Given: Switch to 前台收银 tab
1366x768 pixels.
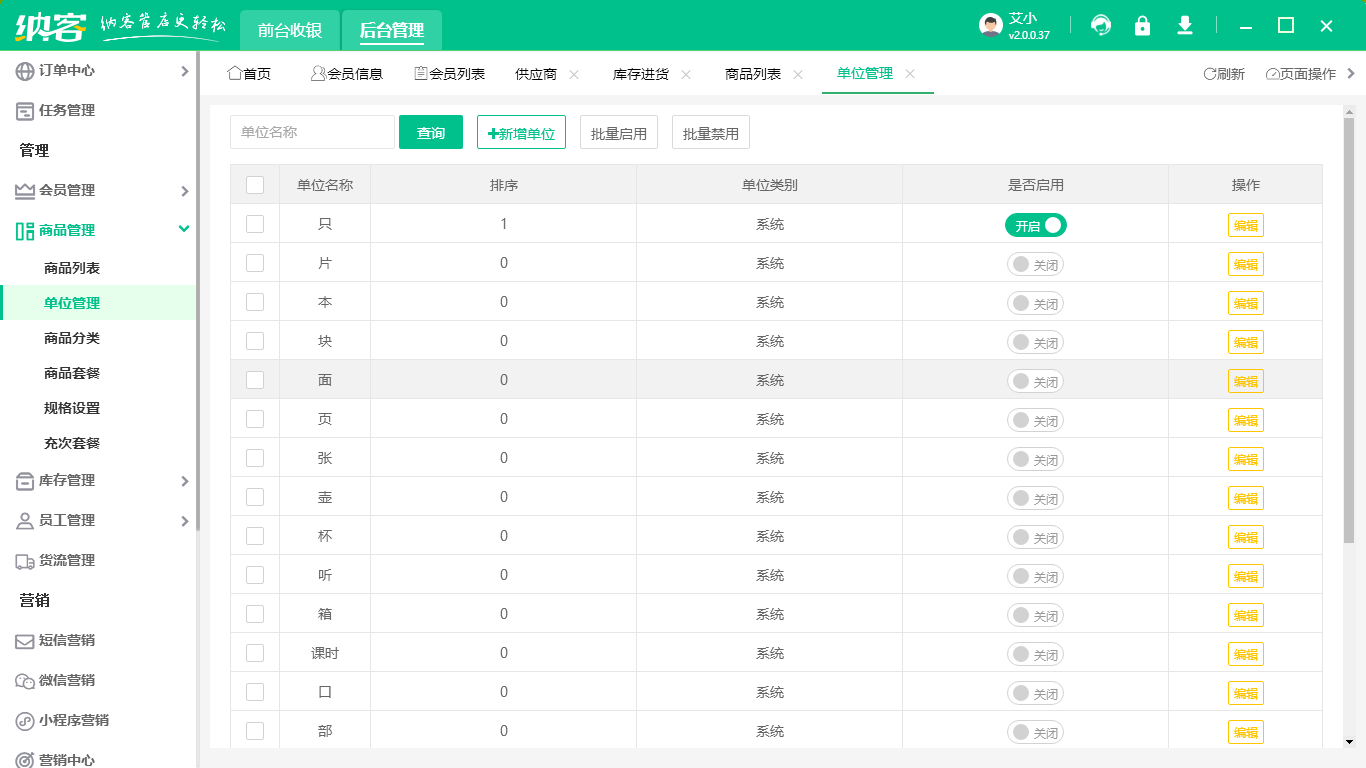Looking at the screenshot, I should coord(290,30).
